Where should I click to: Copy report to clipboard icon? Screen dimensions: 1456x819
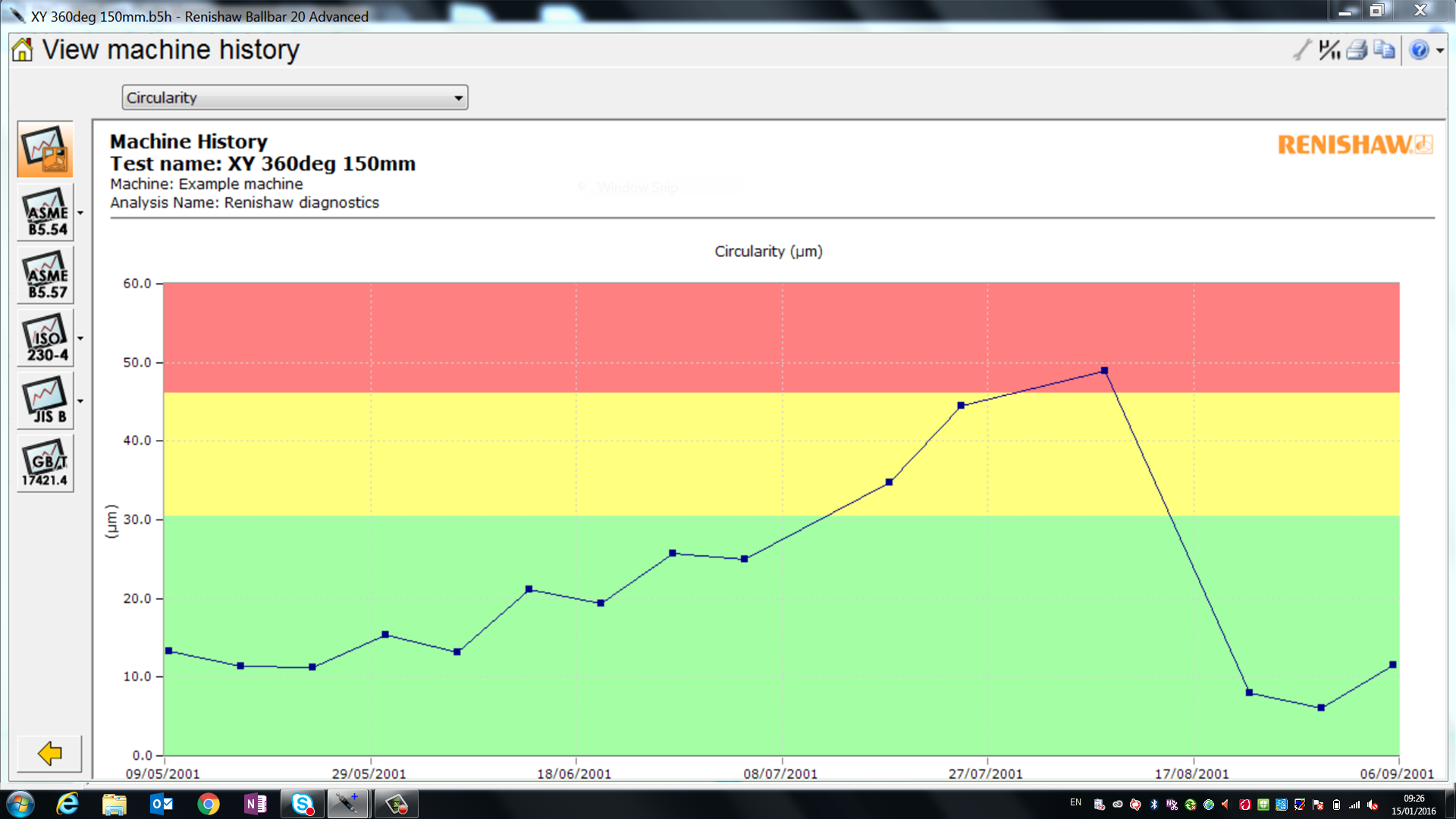1384,50
